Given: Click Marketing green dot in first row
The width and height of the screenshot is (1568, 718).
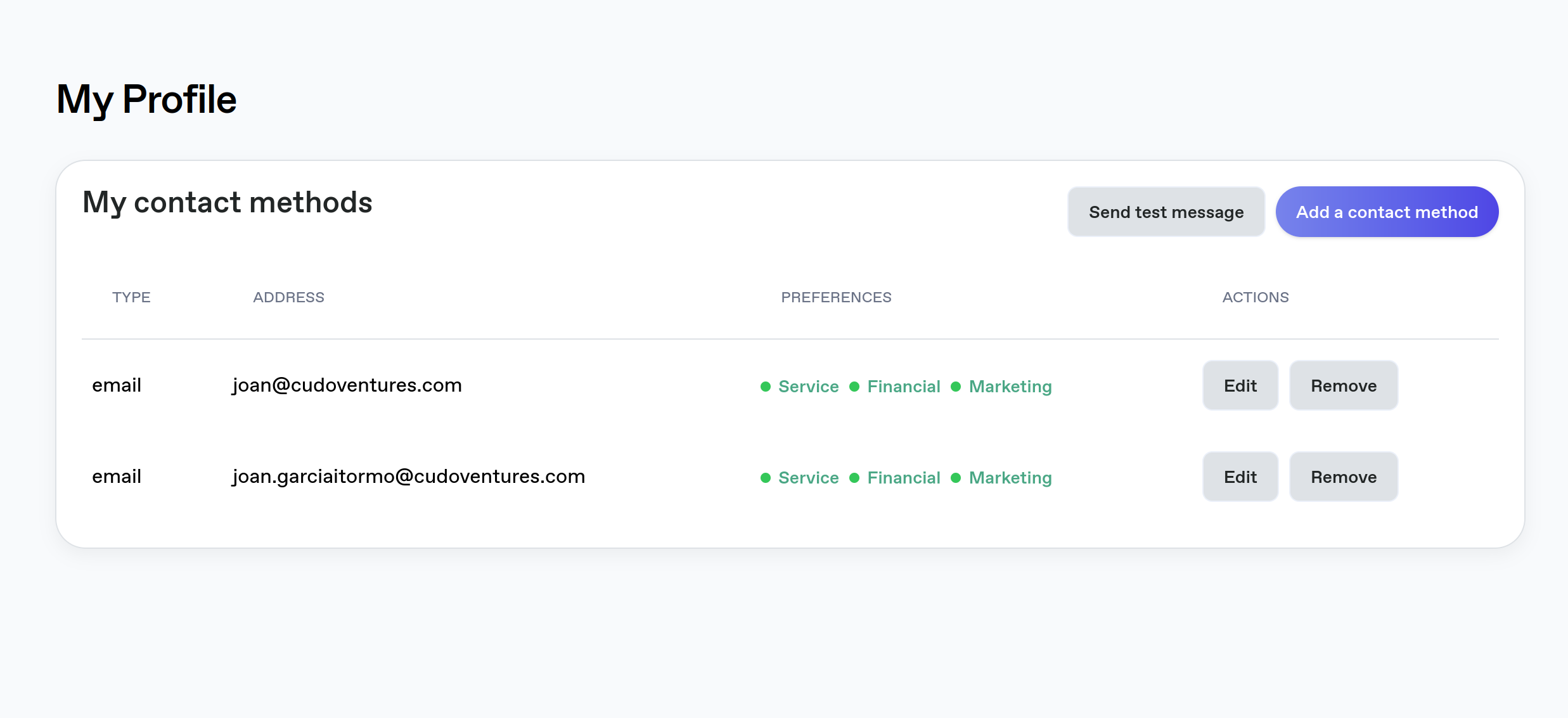Looking at the screenshot, I should pyautogui.click(x=956, y=387).
